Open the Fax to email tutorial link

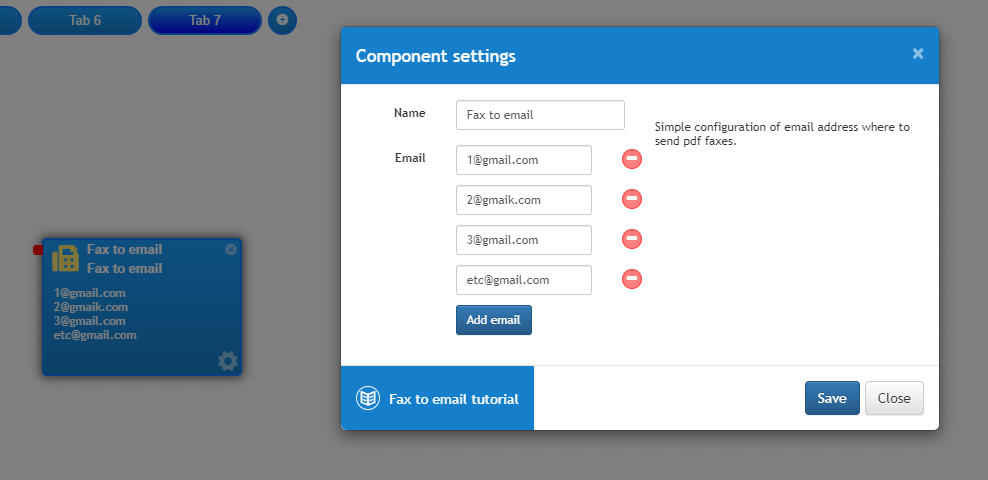(454, 399)
